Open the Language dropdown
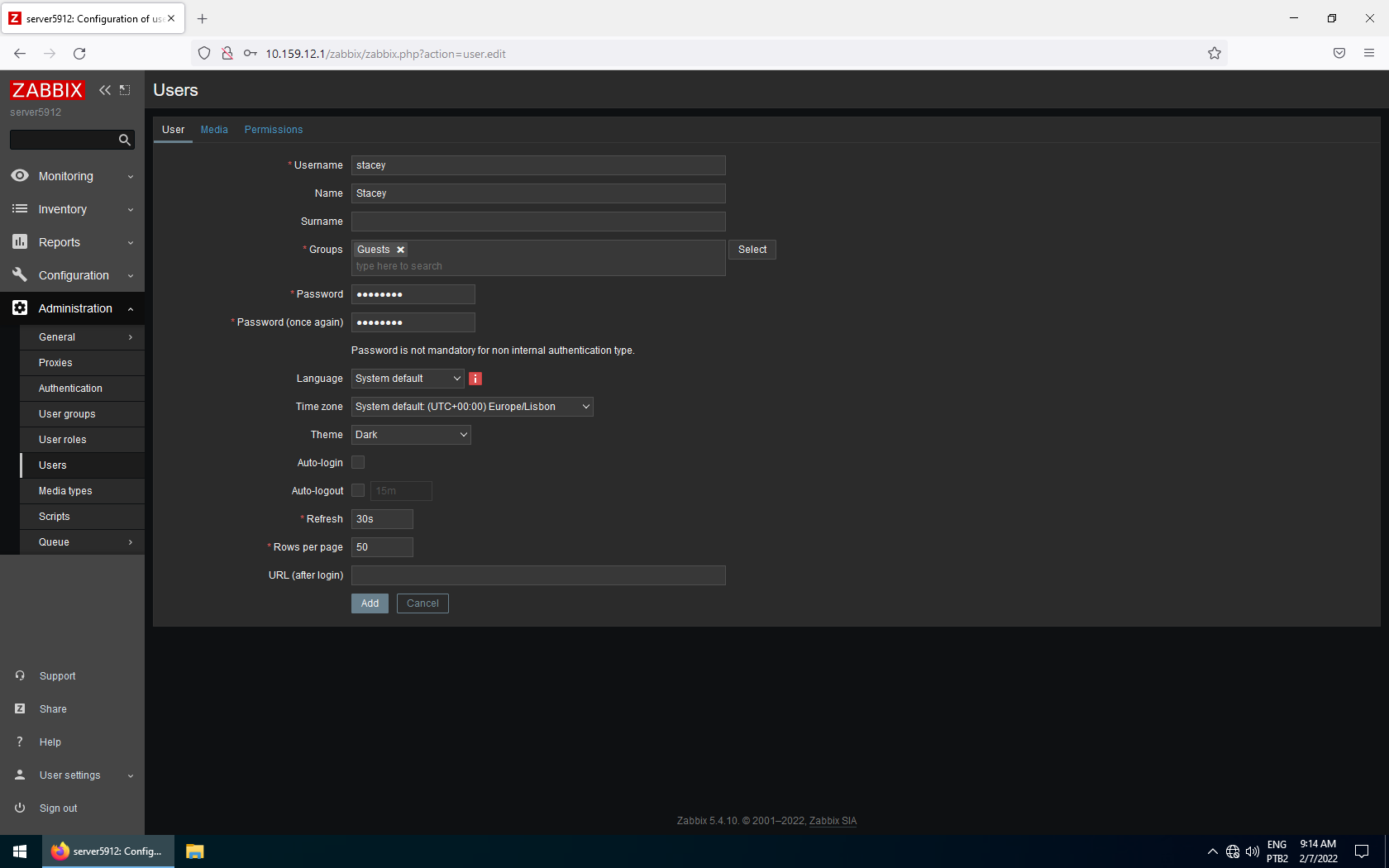This screenshot has height=868, width=1389. click(408, 379)
